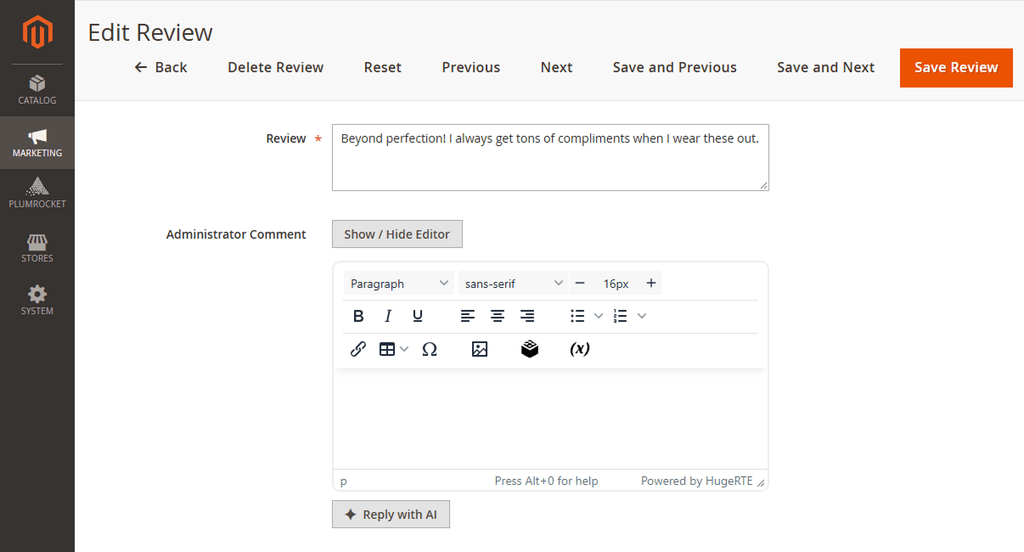Image resolution: width=1024 pixels, height=552 pixels.
Task: Click the insert image icon
Action: pos(479,349)
